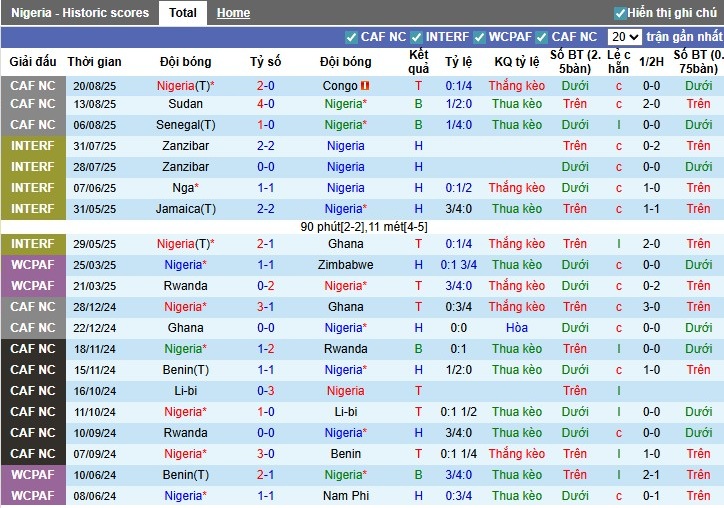
Task: Click the penalty note 90 phút[2-2],11 mét[4-5]
Action: 364,227
